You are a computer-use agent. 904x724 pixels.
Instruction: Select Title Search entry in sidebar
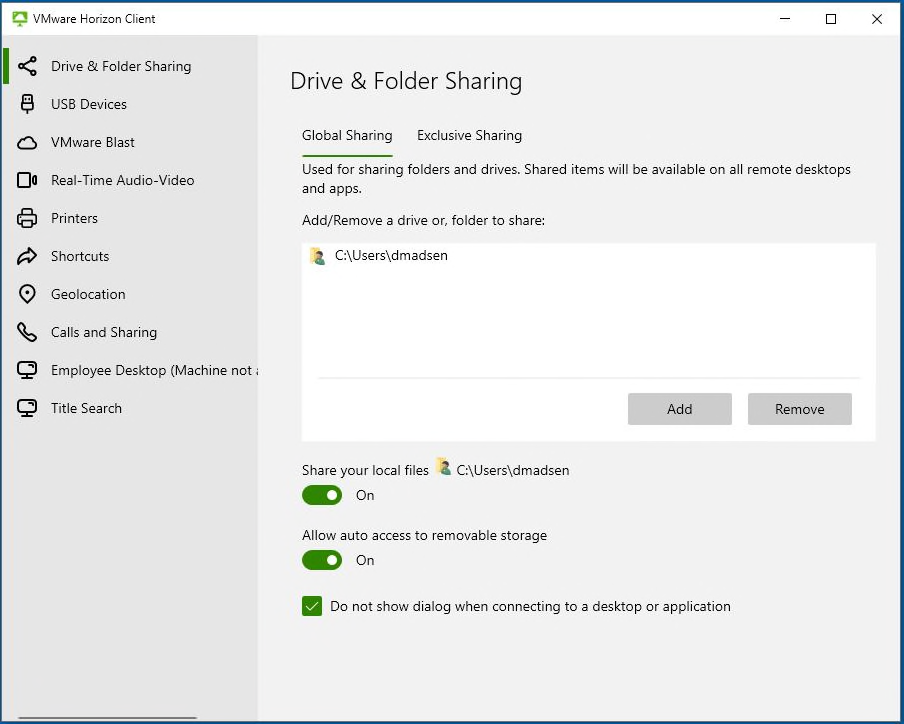tap(130, 408)
